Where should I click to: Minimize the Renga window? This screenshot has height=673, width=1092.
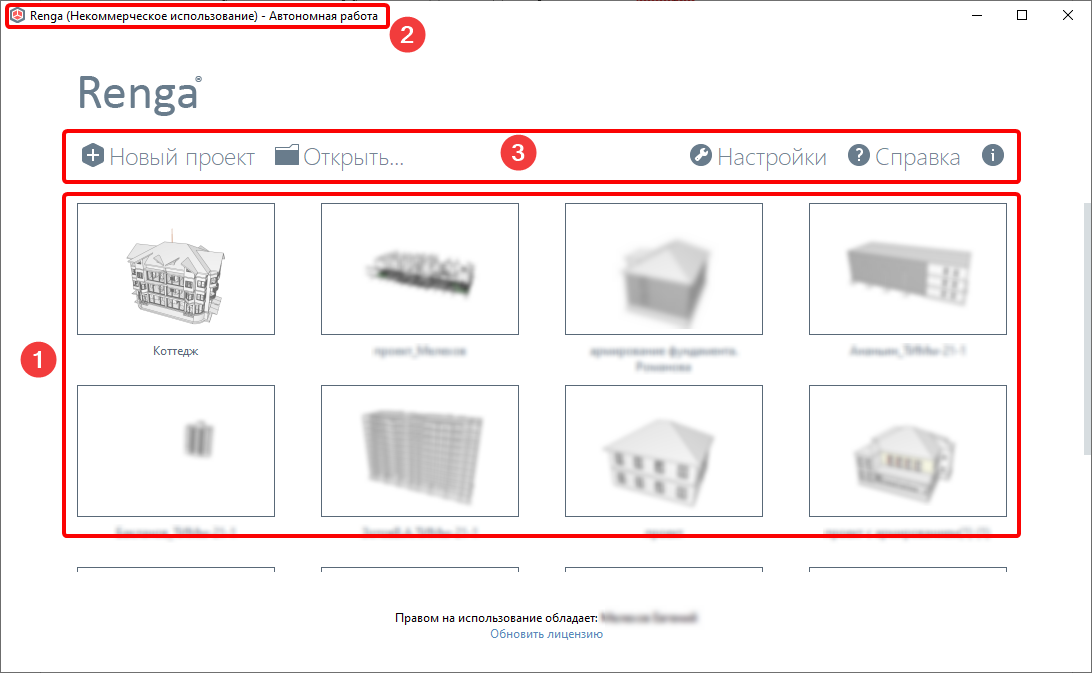[977, 15]
